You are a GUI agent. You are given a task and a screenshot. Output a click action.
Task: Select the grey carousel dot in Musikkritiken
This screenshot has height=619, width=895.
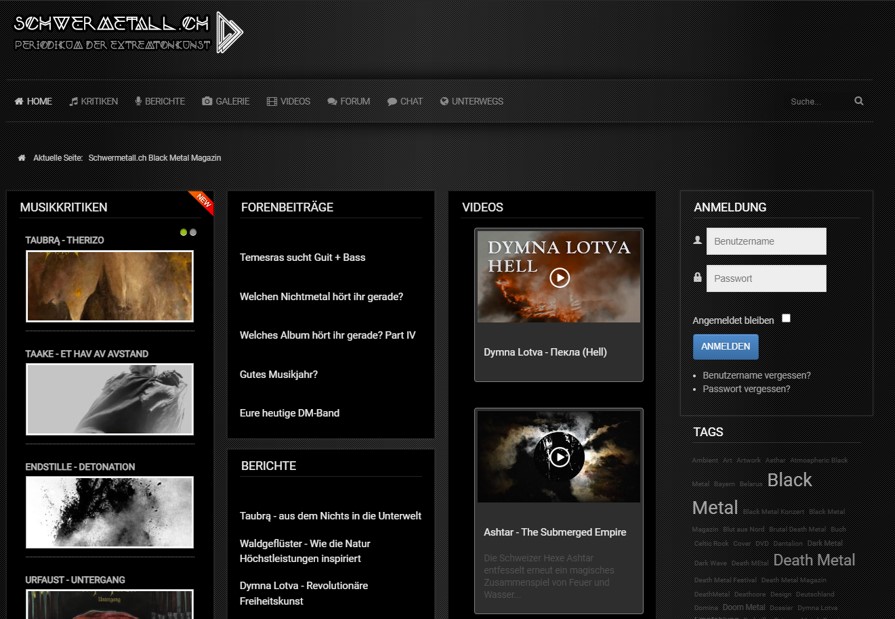coord(193,232)
